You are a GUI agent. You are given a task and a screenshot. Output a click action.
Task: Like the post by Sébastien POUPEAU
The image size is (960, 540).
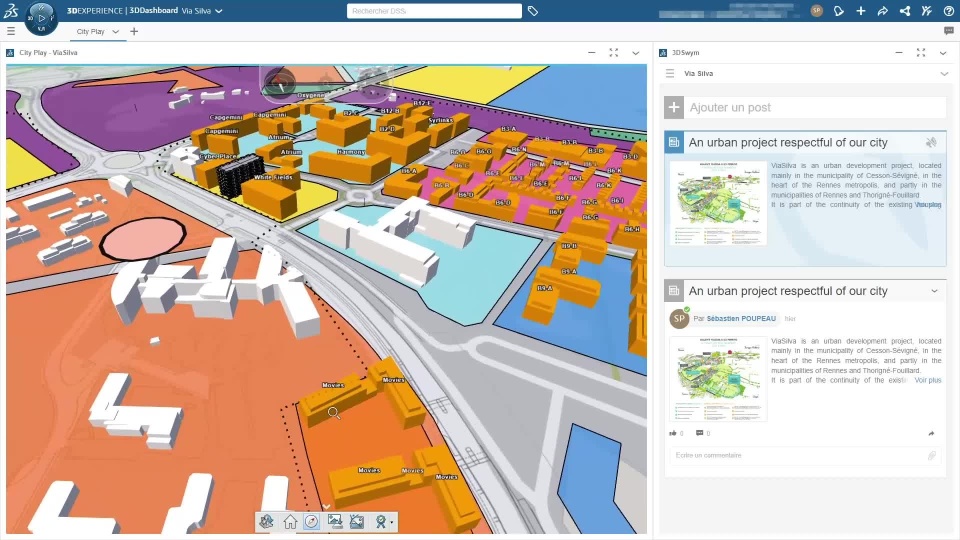pyautogui.click(x=673, y=433)
